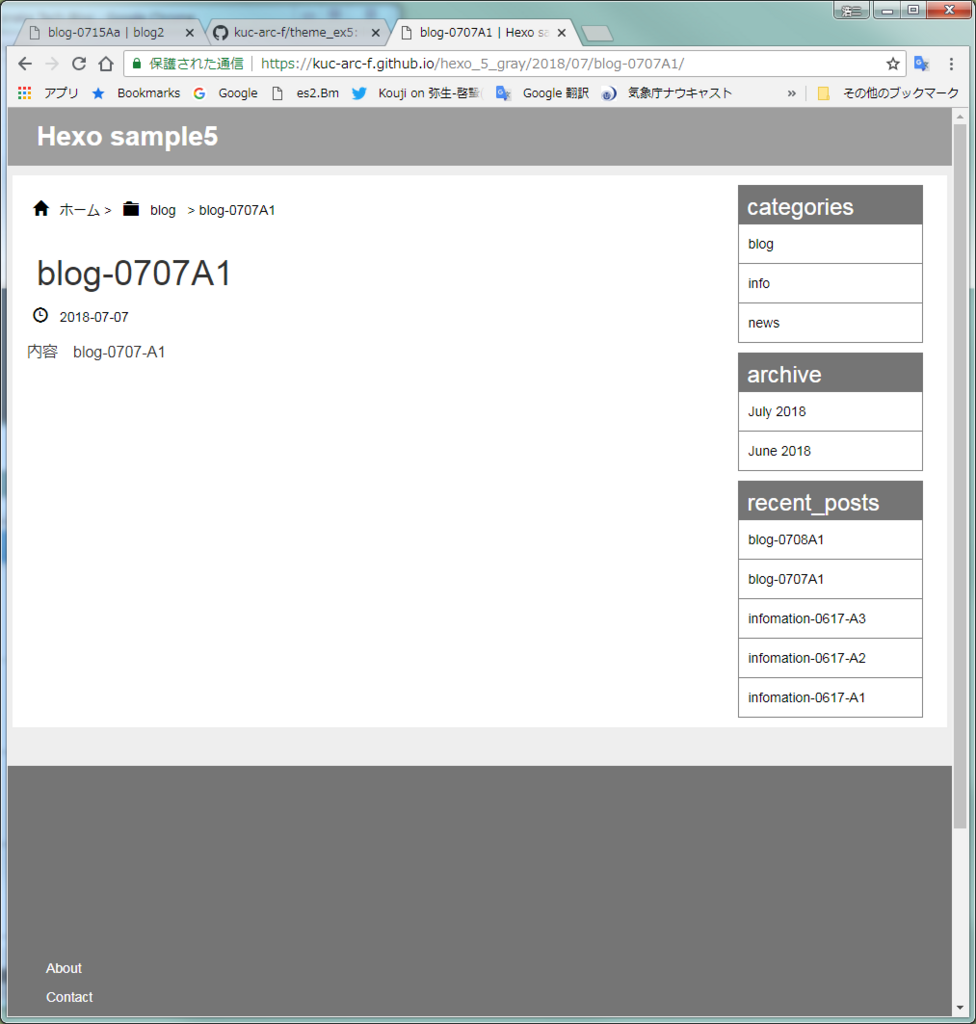Select the blog-0707A1 Hexo tab

coord(483,32)
